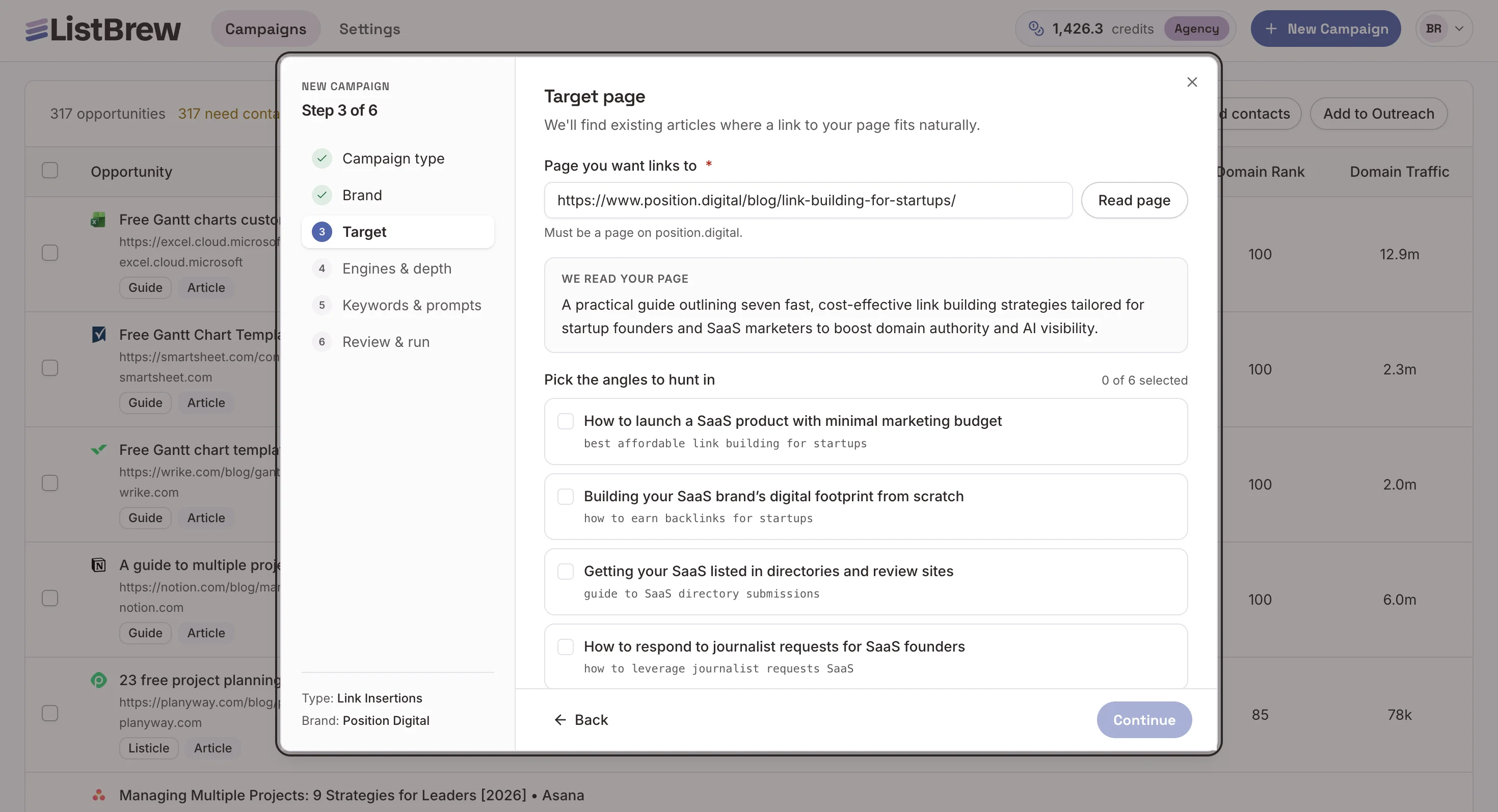The height and width of the screenshot is (812, 1498).
Task: Click the back arrow icon
Action: [x=560, y=720]
